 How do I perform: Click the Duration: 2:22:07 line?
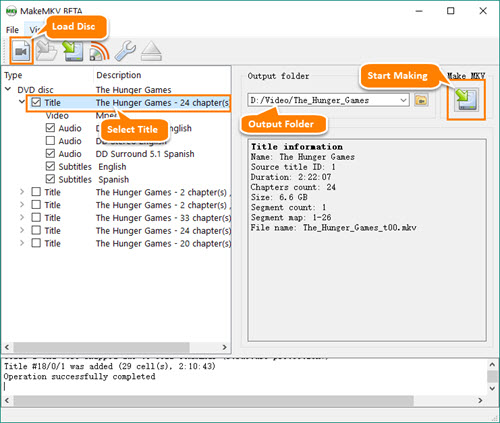(291, 177)
